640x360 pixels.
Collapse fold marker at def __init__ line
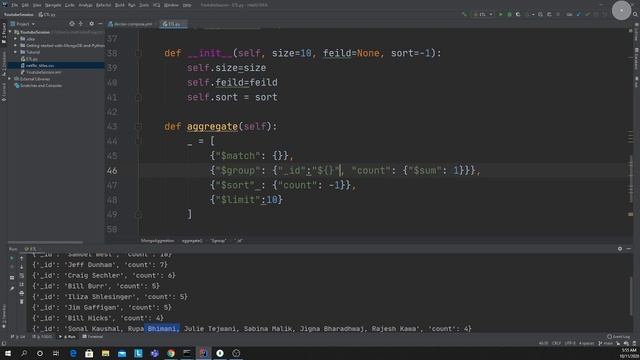[138, 53]
